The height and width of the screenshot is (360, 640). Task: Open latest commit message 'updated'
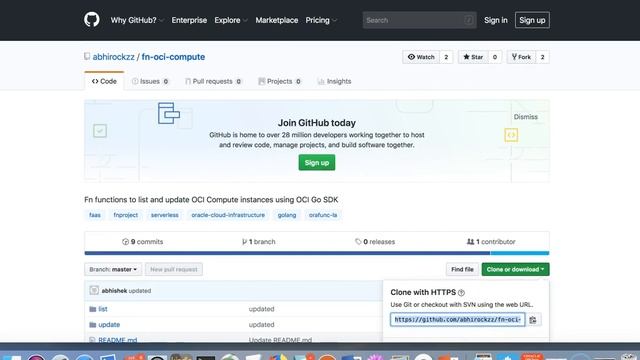tap(140, 291)
